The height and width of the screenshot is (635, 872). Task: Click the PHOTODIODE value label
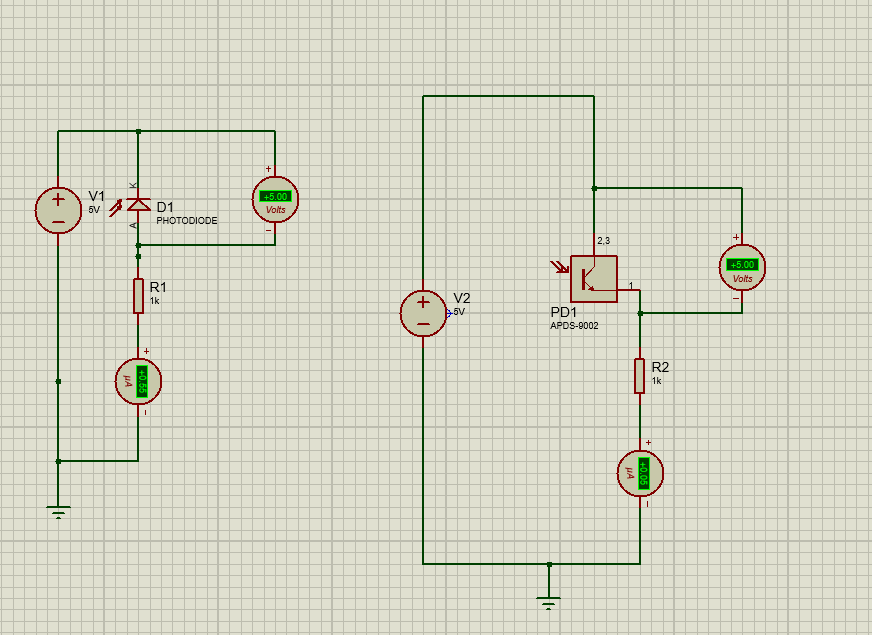pos(187,221)
